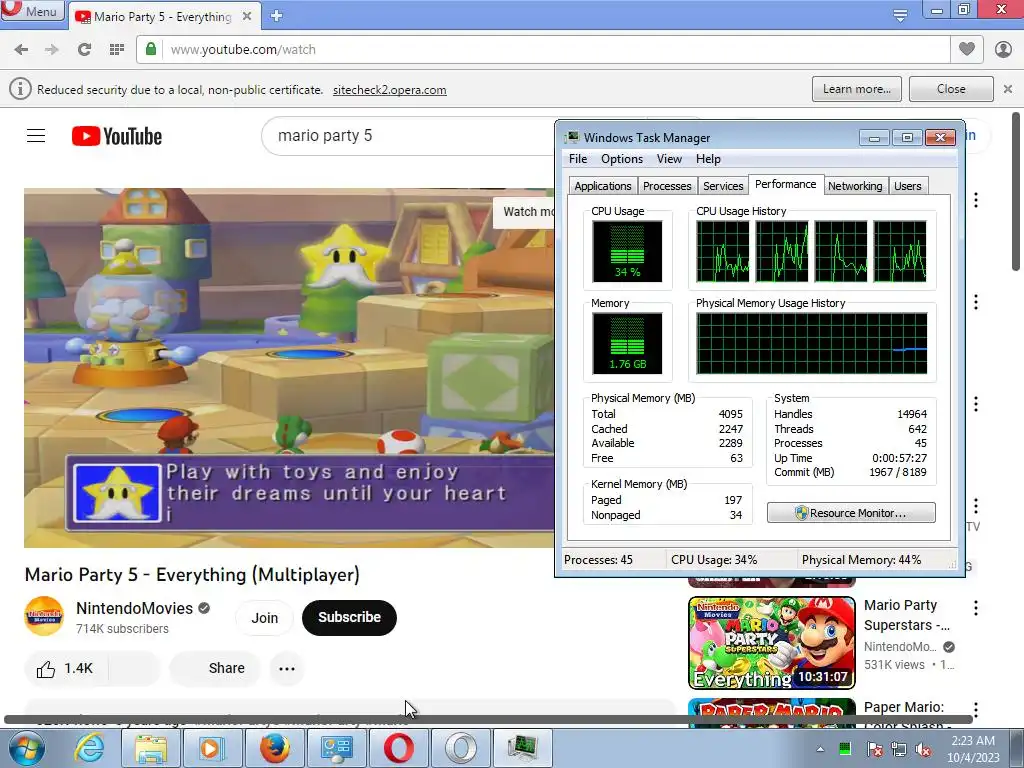Click the Task Manager taskbar icon
Viewport: 1024px width, 768px height.
tap(523, 748)
